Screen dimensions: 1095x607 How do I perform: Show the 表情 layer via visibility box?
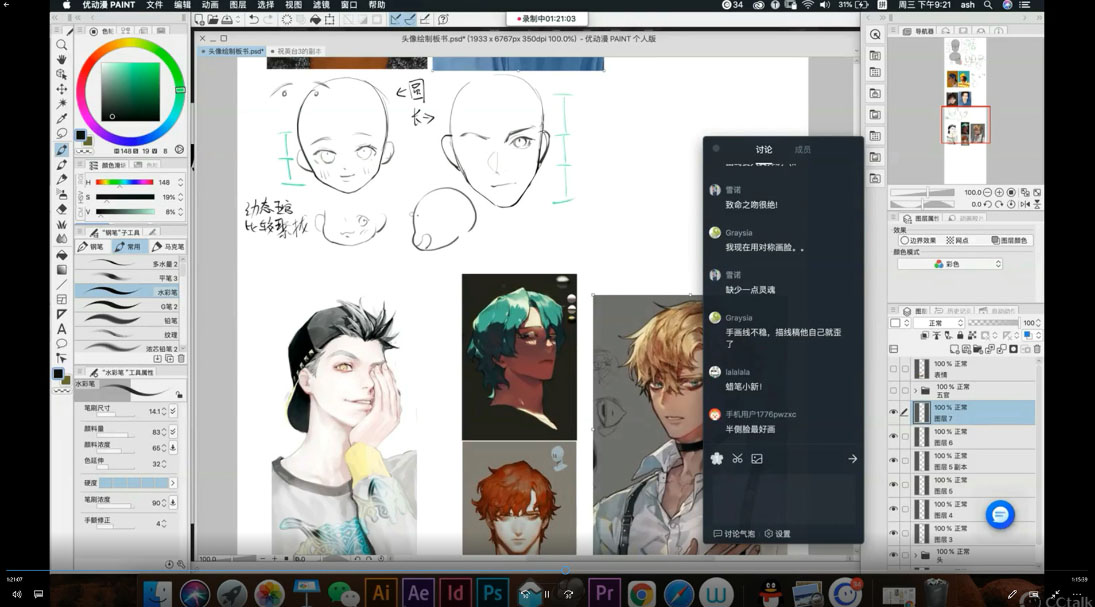(893, 369)
